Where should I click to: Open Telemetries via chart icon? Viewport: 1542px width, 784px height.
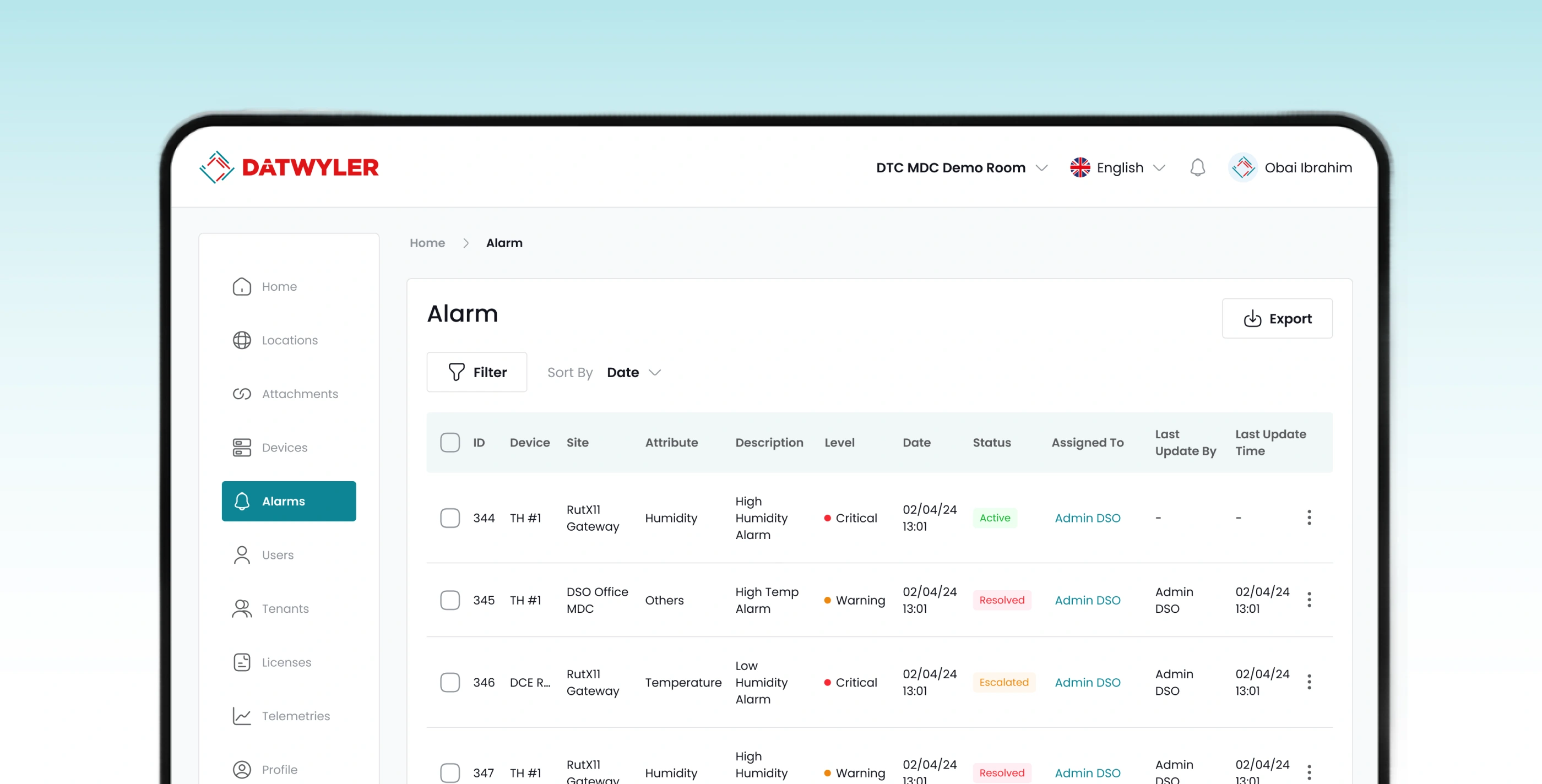click(x=242, y=716)
